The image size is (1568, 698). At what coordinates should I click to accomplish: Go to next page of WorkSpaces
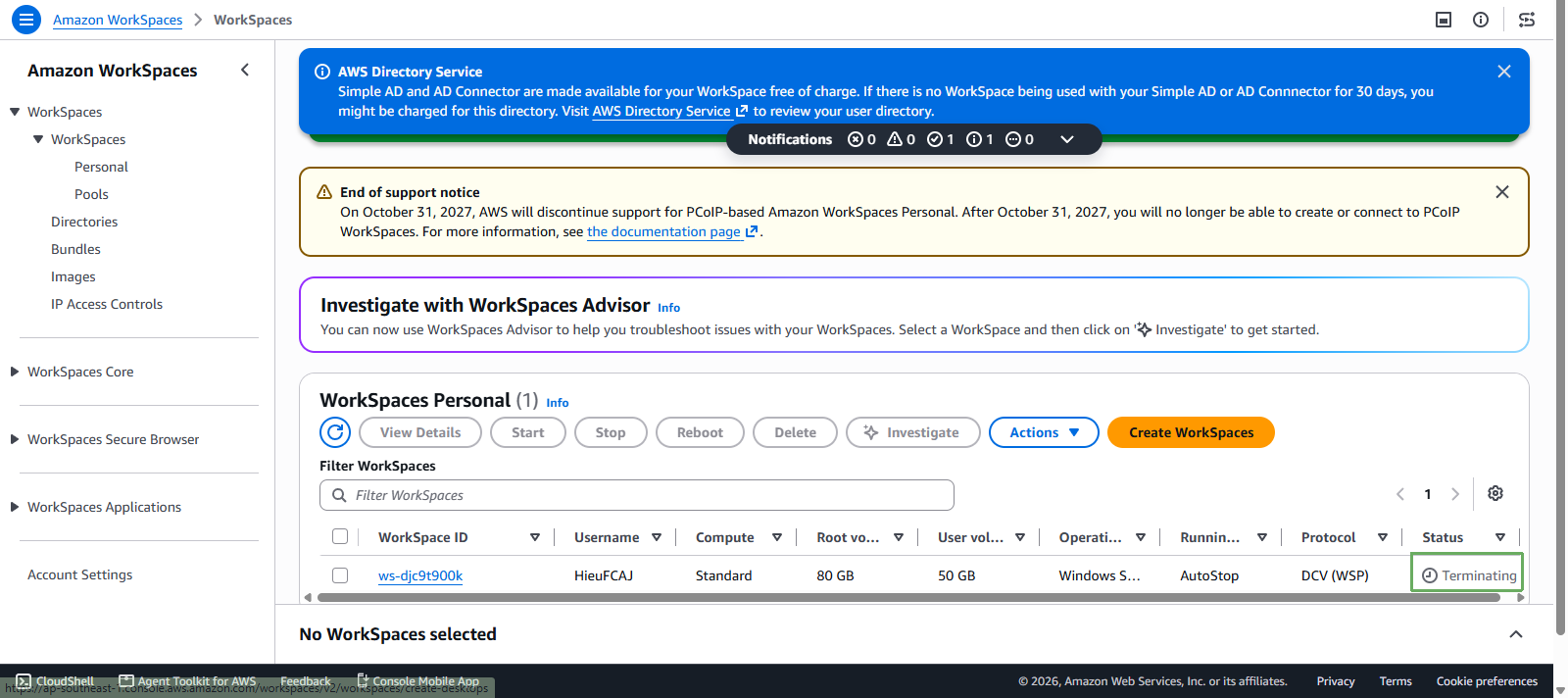(x=1455, y=494)
